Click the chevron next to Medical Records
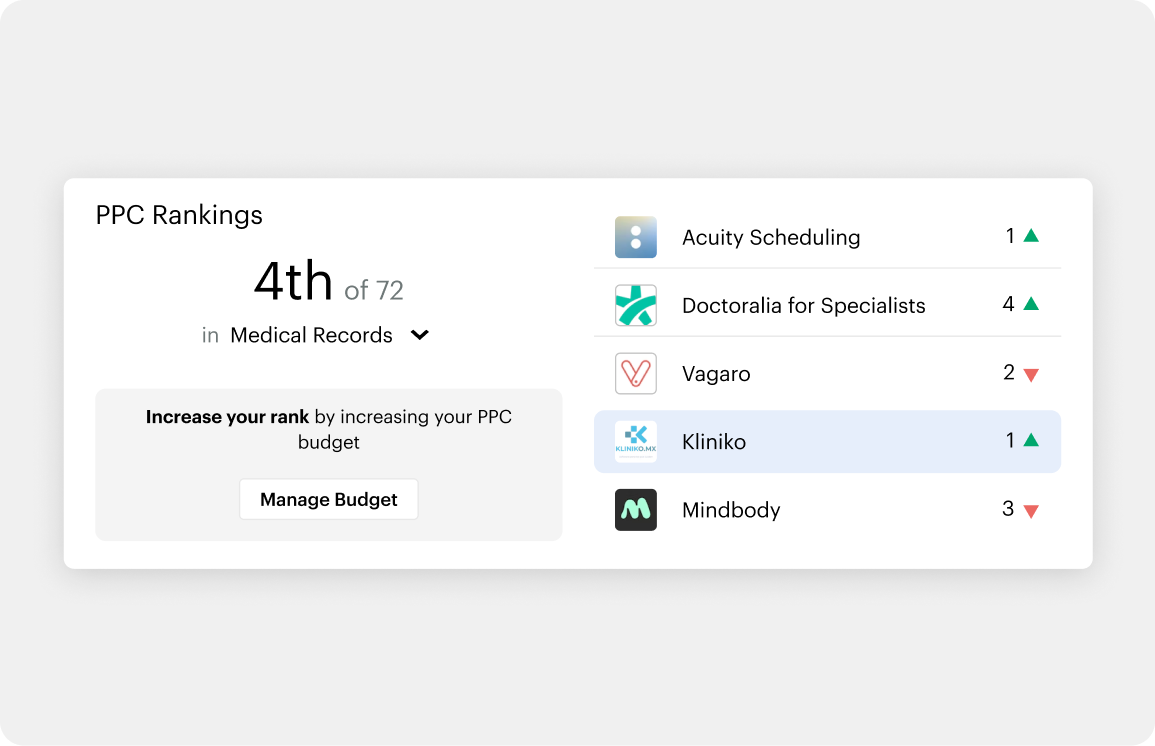This screenshot has height=746, width=1155. click(420, 335)
